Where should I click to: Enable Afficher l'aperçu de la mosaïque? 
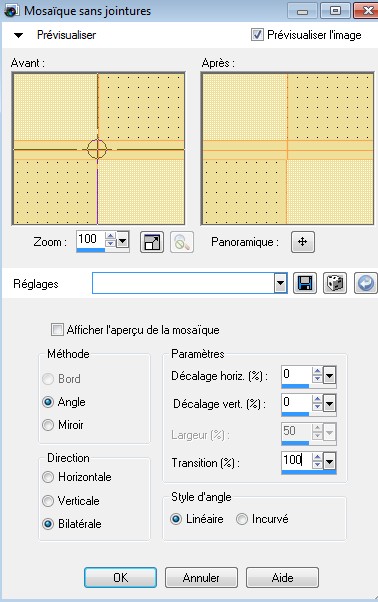click(x=57, y=329)
